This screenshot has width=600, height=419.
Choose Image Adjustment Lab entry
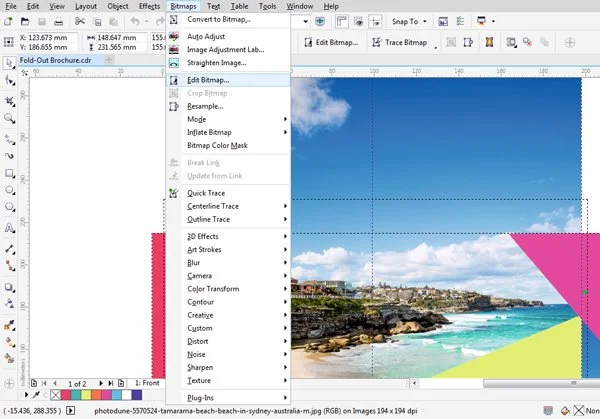pos(228,50)
